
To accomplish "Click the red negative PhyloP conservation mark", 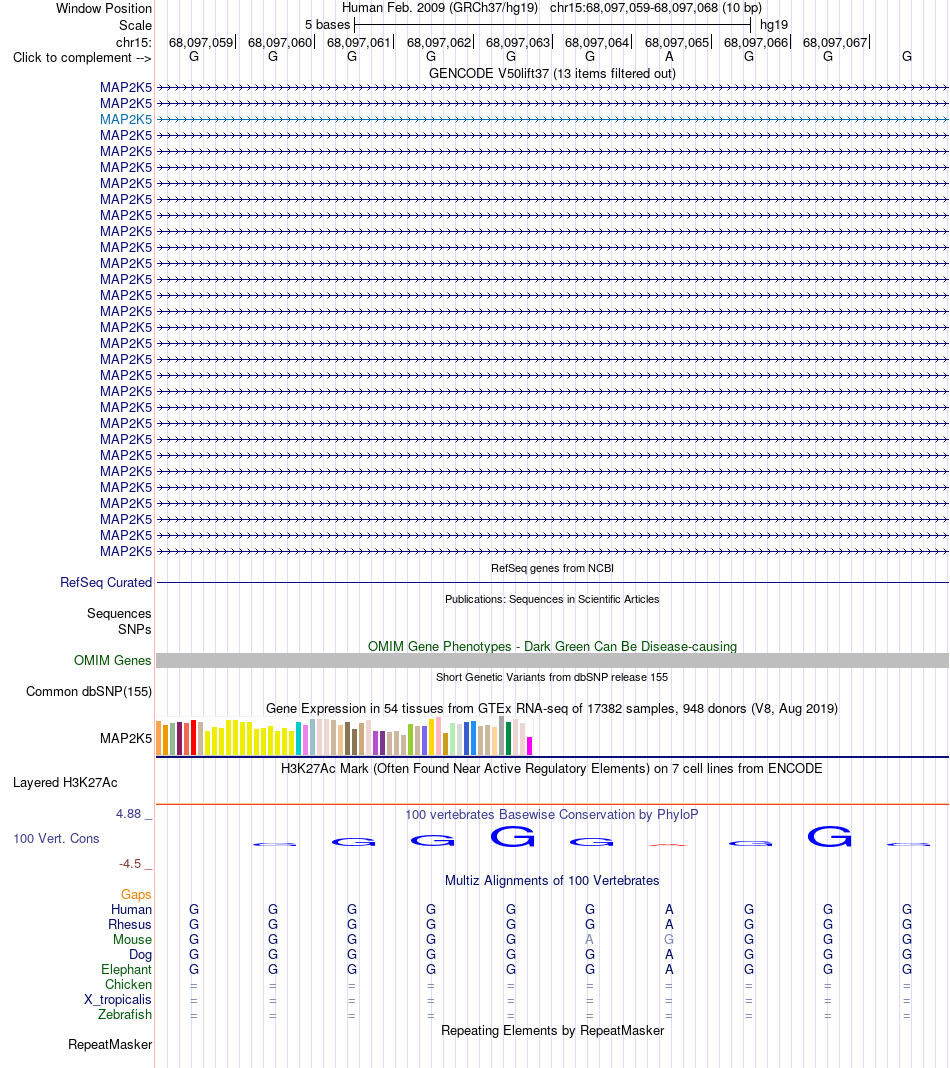I will pos(669,845).
